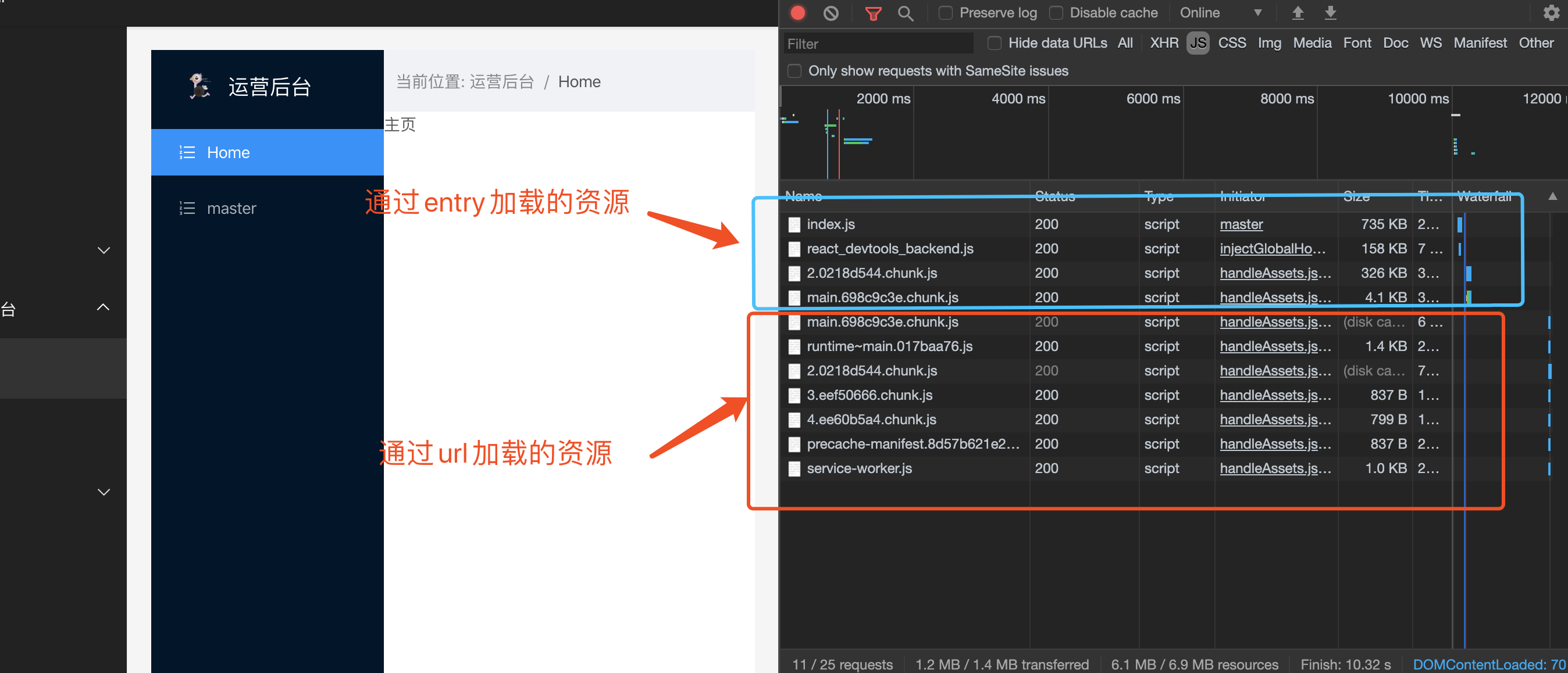1568x673 pixels.
Task: Export the network log as HAR
Action: [x=1331, y=12]
